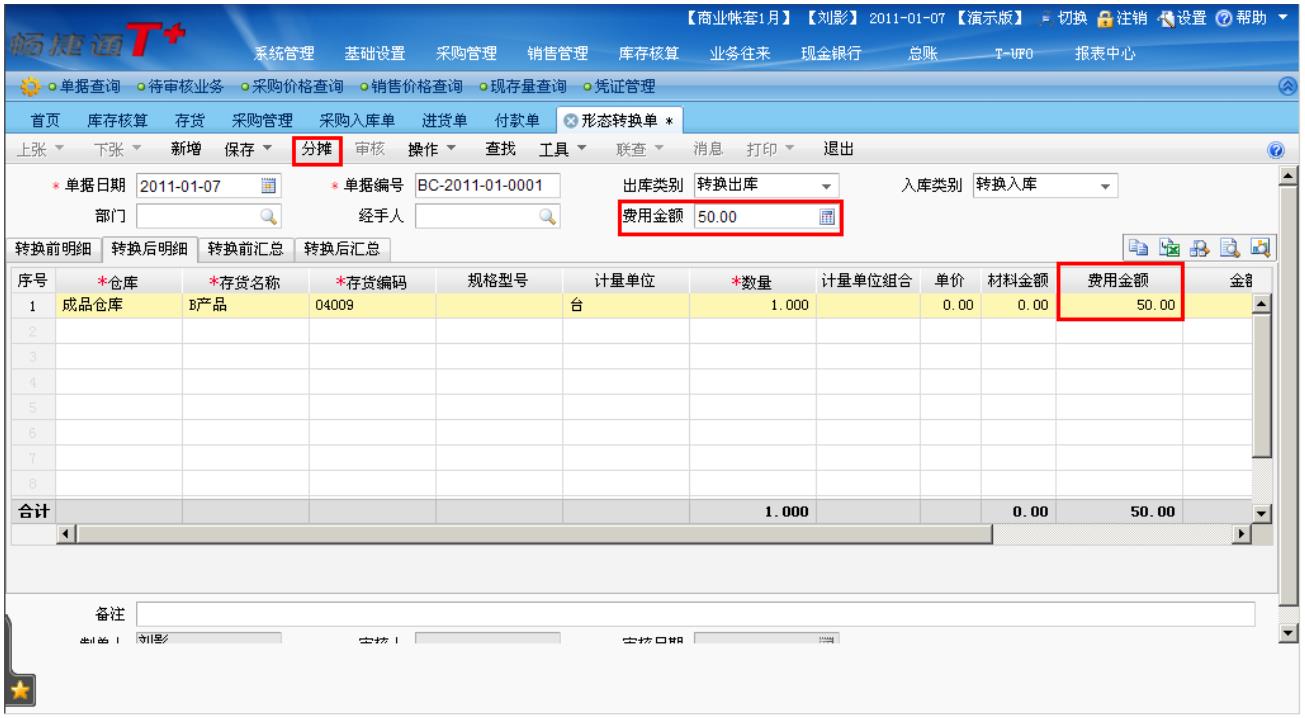Expand the 出库类别 dropdown

coord(825,186)
